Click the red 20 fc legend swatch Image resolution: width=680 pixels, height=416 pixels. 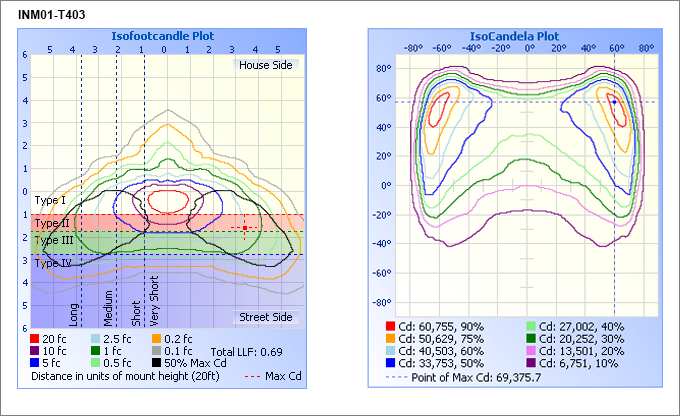[x=36, y=339]
